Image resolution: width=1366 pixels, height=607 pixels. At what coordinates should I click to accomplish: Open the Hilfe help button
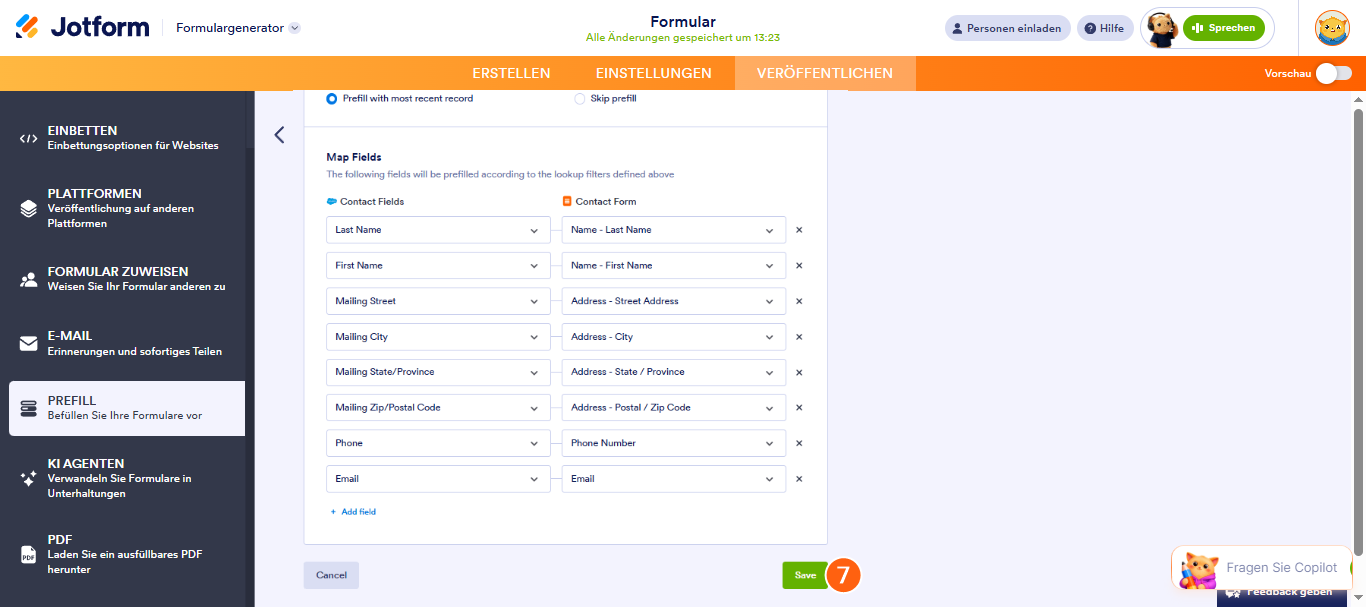(1105, 28)
